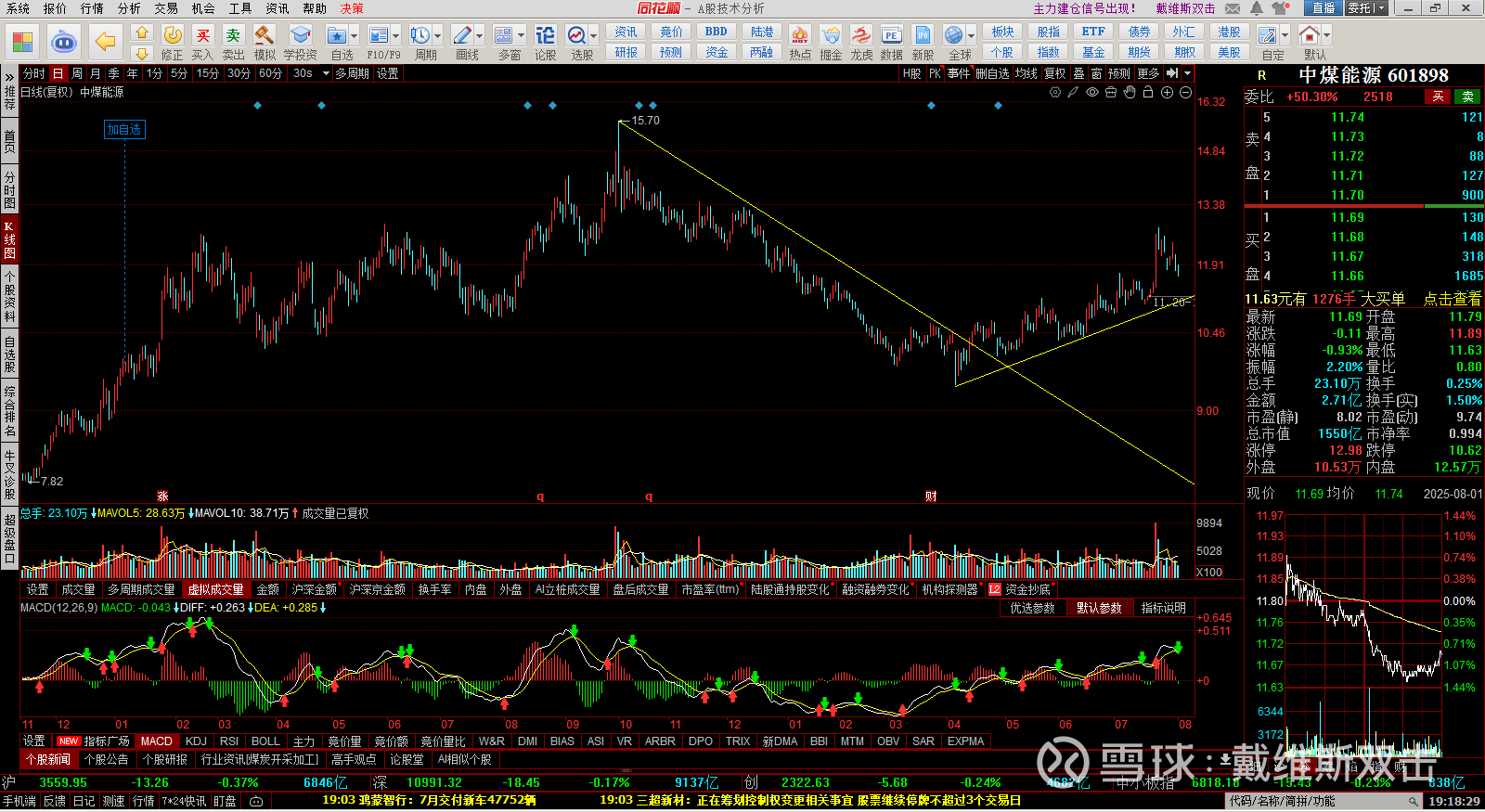Viewport: 1485px width, 812px height.
Task: Expand the left sidebar chevron arrows
Action: [x=9, y=76]
